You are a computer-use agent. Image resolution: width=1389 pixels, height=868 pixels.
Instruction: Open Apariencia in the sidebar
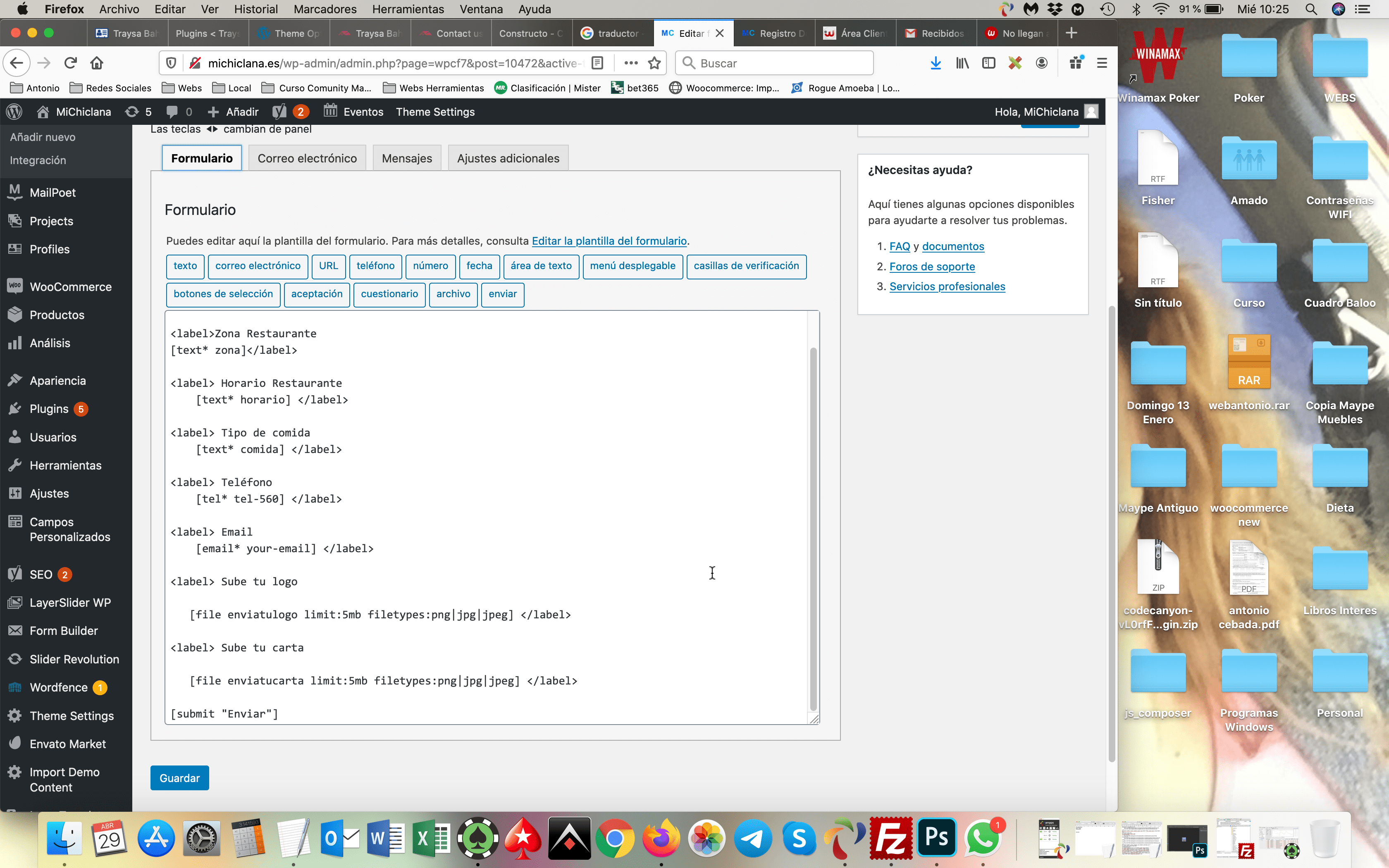pos(57,381)
